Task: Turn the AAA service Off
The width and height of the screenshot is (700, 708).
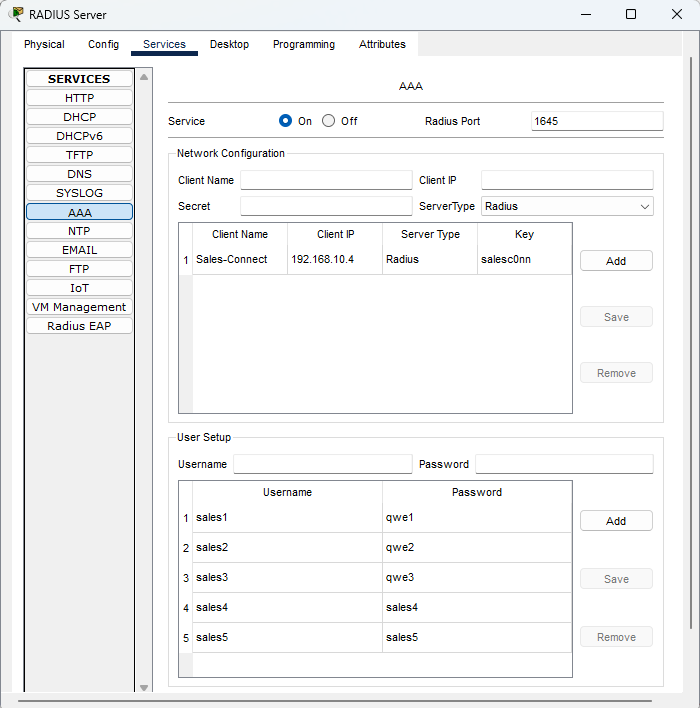Action: click(329, 121)
